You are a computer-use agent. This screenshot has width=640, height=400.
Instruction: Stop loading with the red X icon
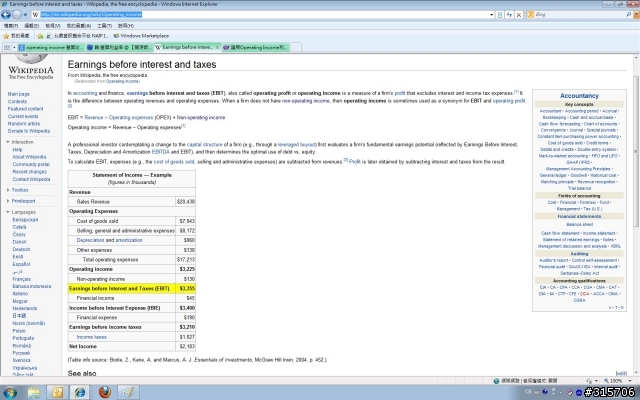point(519,15)
